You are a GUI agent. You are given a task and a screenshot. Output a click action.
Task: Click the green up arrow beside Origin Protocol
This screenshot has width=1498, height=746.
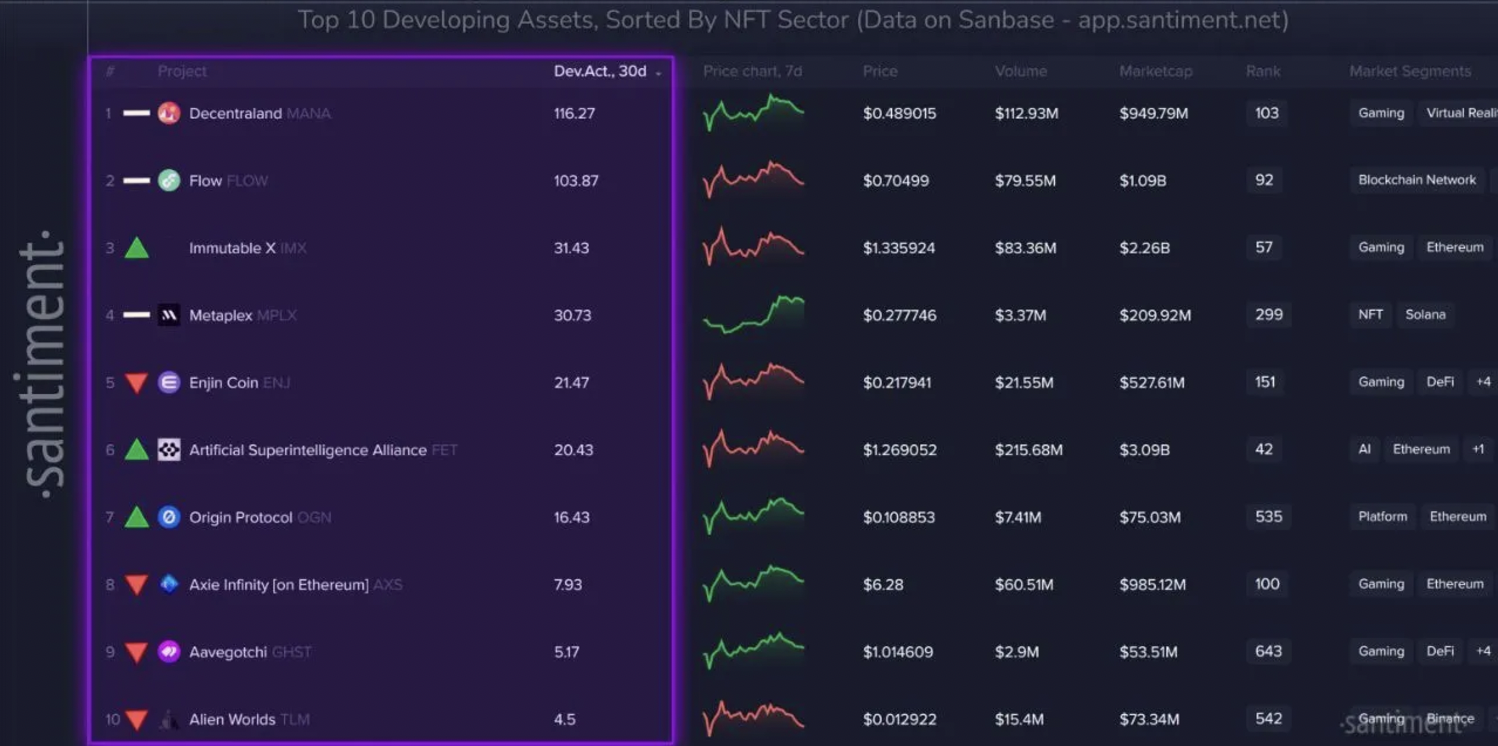click(x=137, y=517)
